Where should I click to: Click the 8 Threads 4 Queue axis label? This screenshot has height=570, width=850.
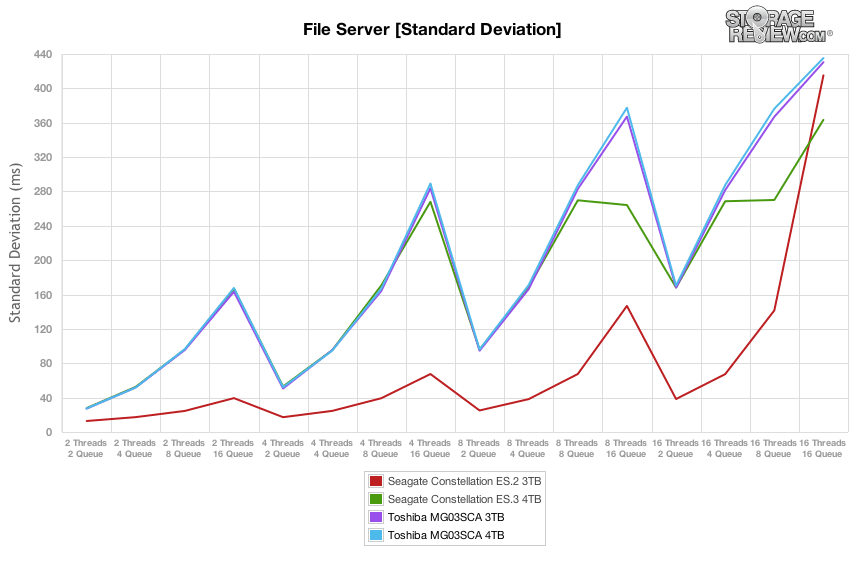pyautogui.click(x=528, y=449)
